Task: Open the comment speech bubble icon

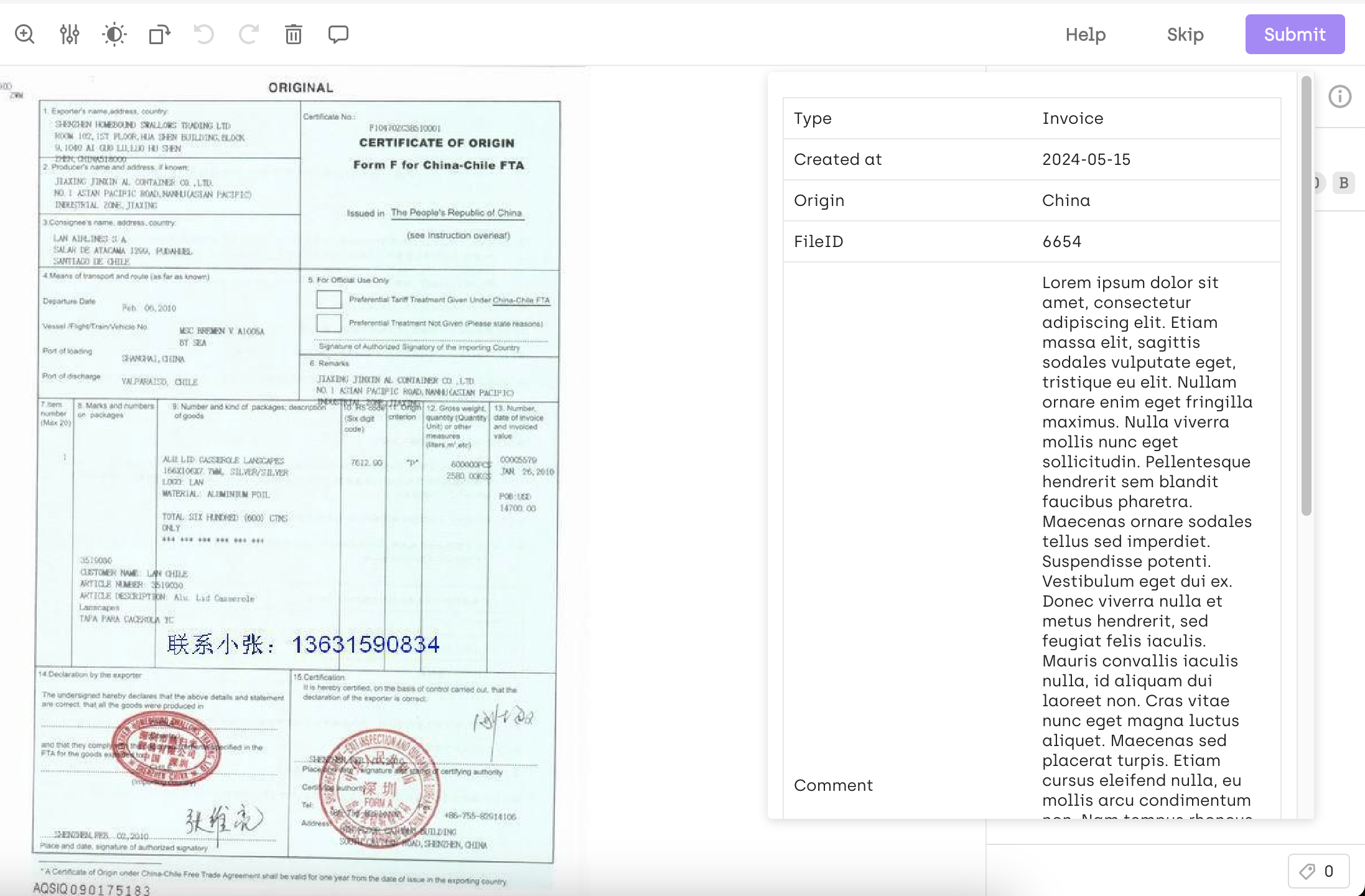Action: coord(338,34)
